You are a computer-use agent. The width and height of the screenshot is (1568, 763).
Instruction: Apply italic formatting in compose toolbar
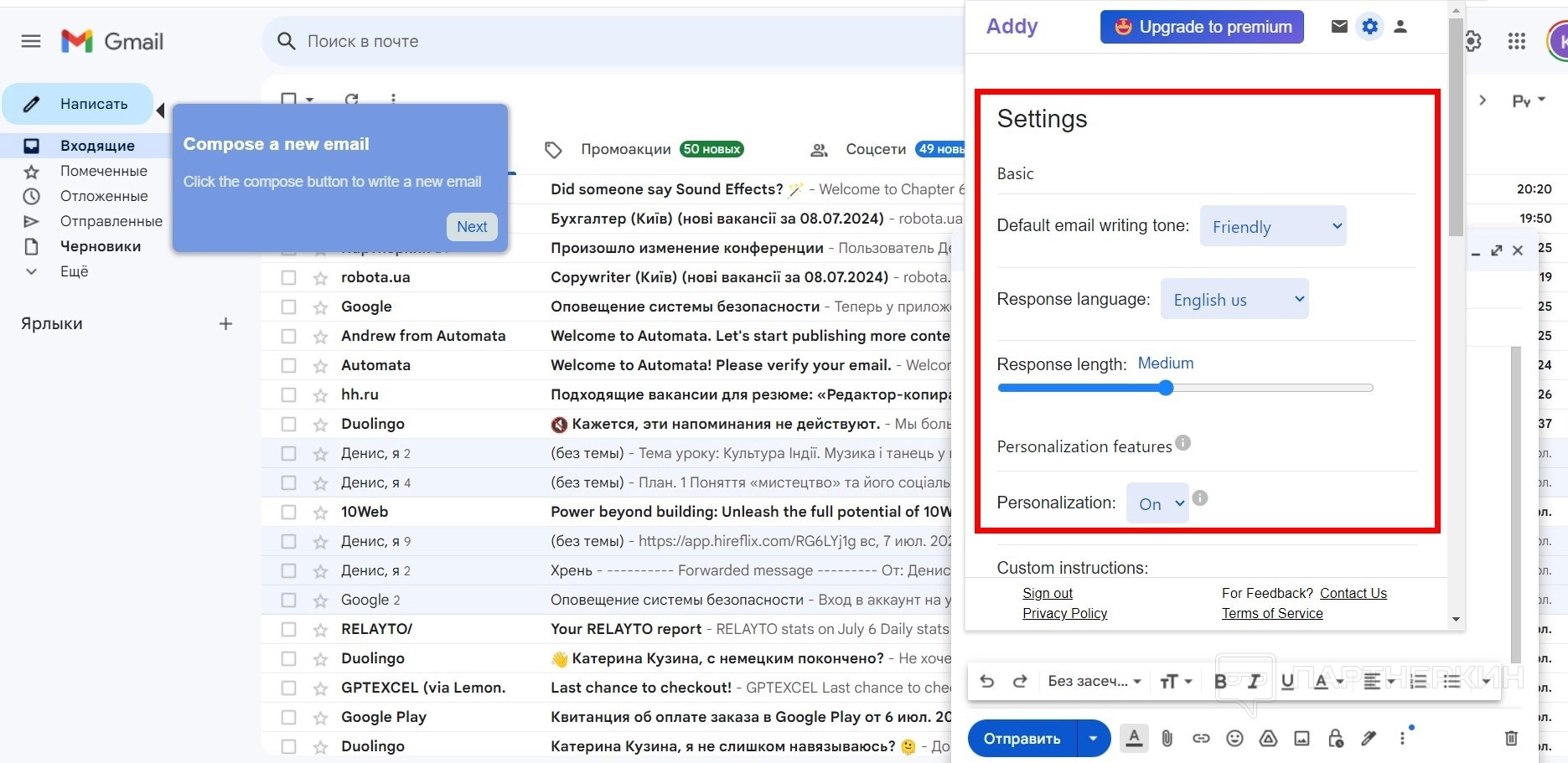(1255, 682)
